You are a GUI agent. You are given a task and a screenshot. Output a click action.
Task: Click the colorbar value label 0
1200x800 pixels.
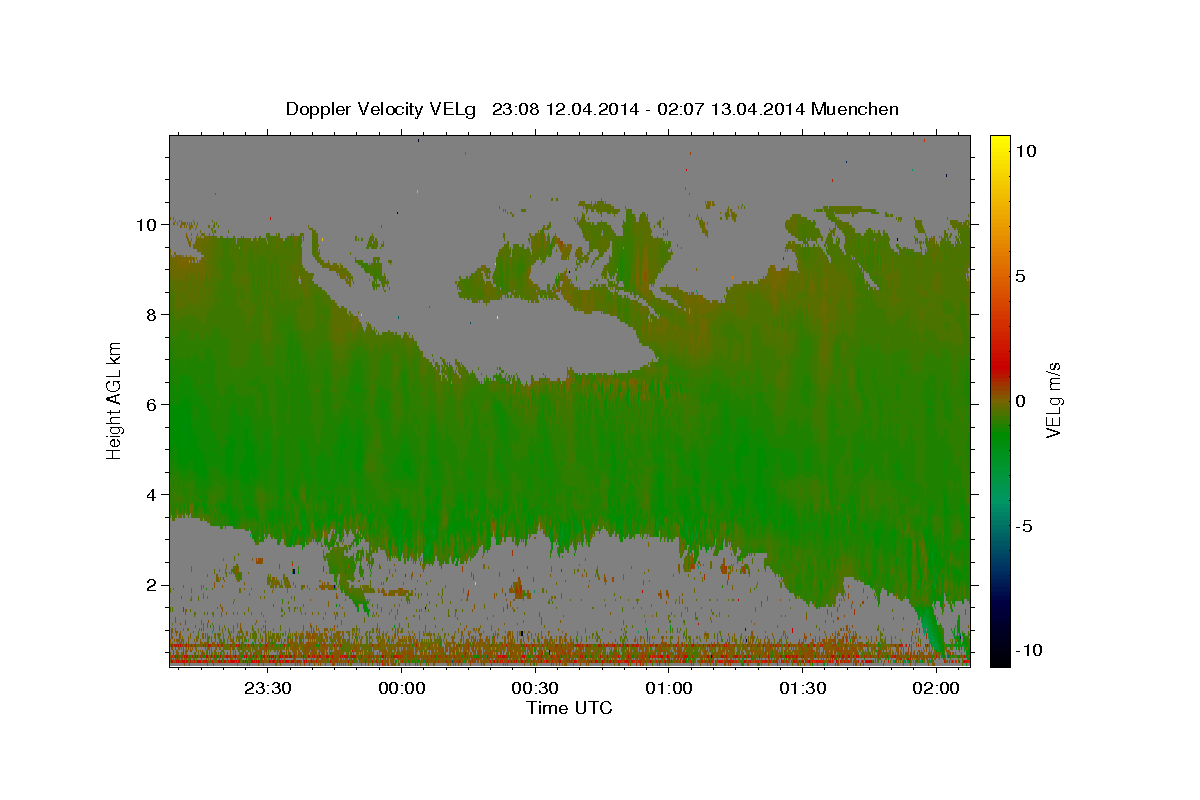click(x=1021, y=401)
